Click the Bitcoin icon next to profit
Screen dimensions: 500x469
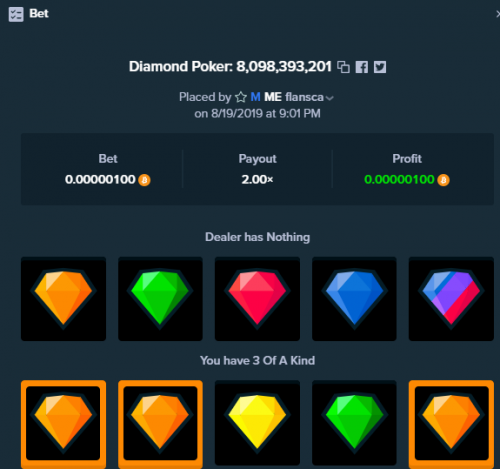(443, 180)
